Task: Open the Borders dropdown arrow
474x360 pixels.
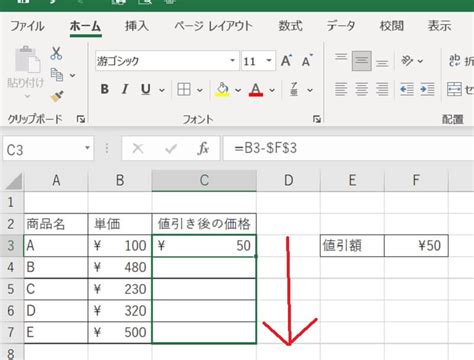Action: 200,90
